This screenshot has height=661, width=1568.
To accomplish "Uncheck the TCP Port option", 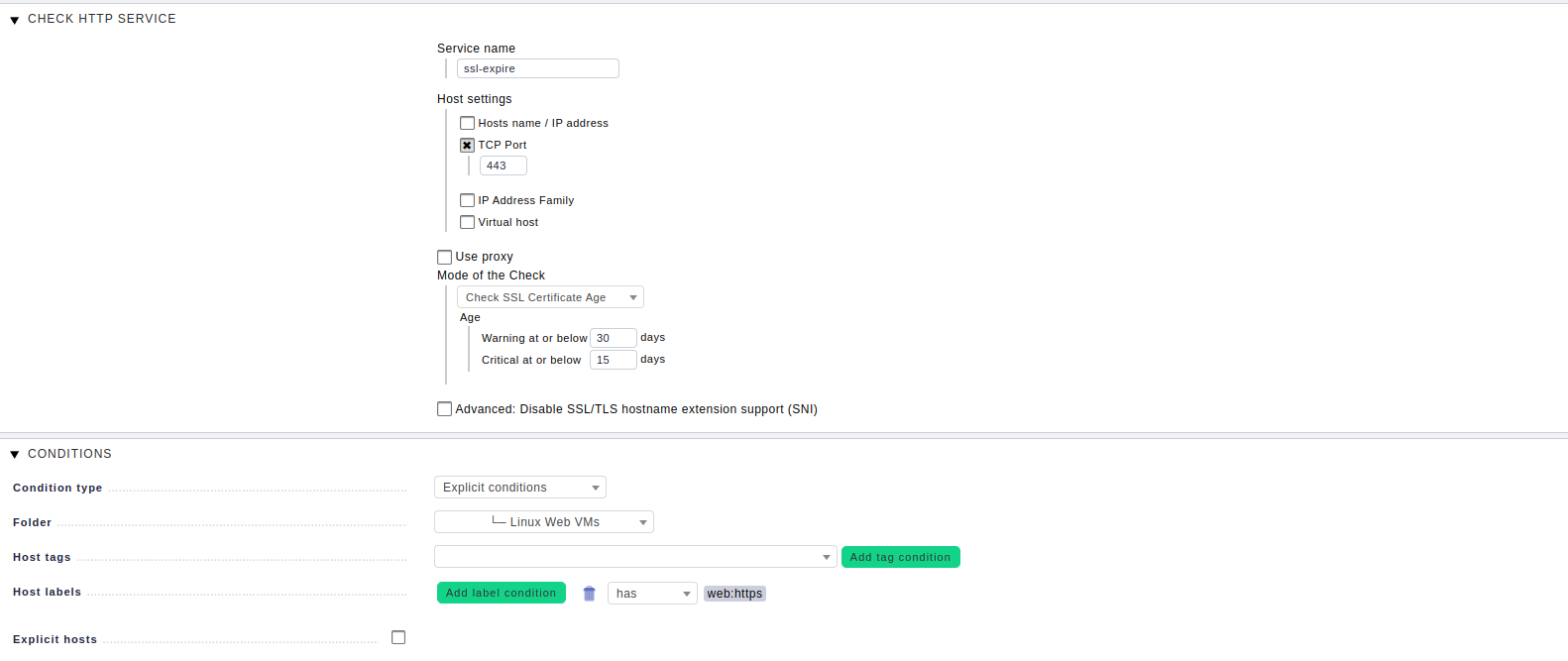I will (467, 145).
